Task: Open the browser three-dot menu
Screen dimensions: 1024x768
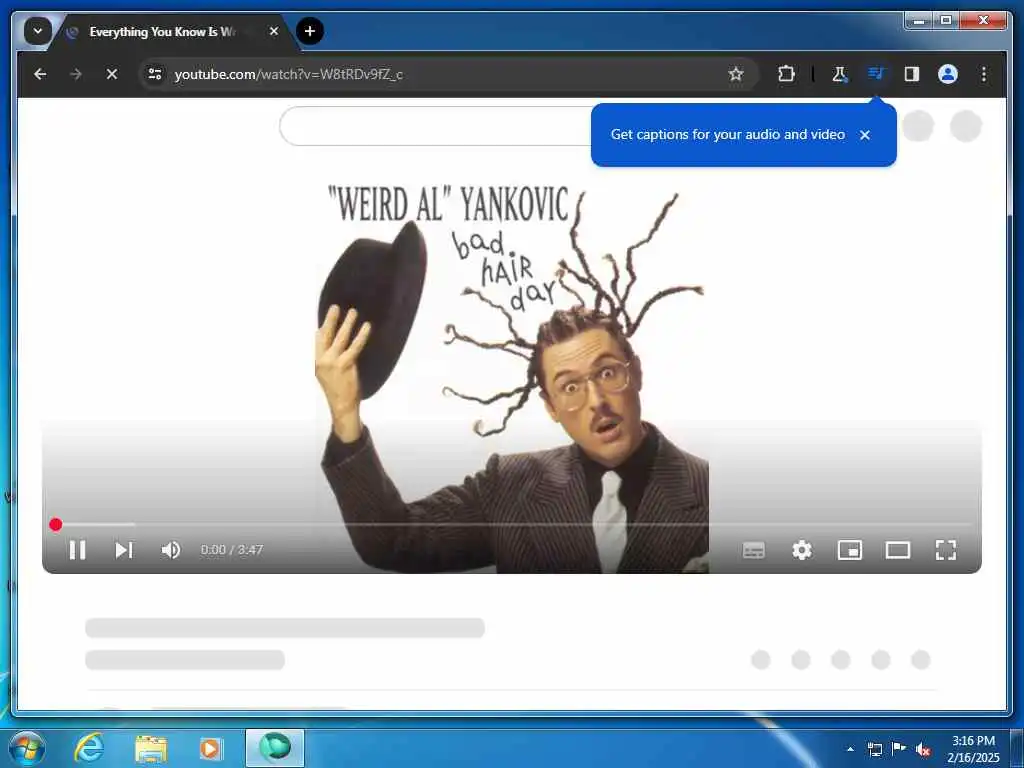Action: (x=984, y=74)
